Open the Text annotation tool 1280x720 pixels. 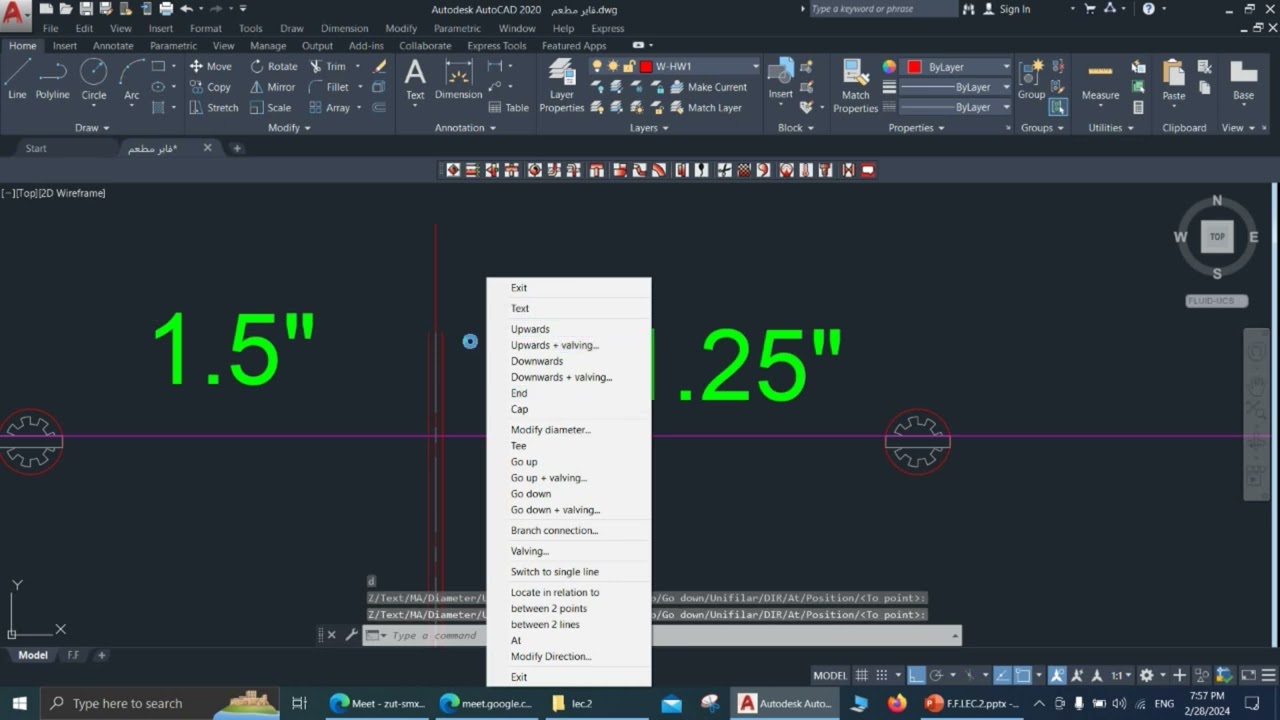415,79
